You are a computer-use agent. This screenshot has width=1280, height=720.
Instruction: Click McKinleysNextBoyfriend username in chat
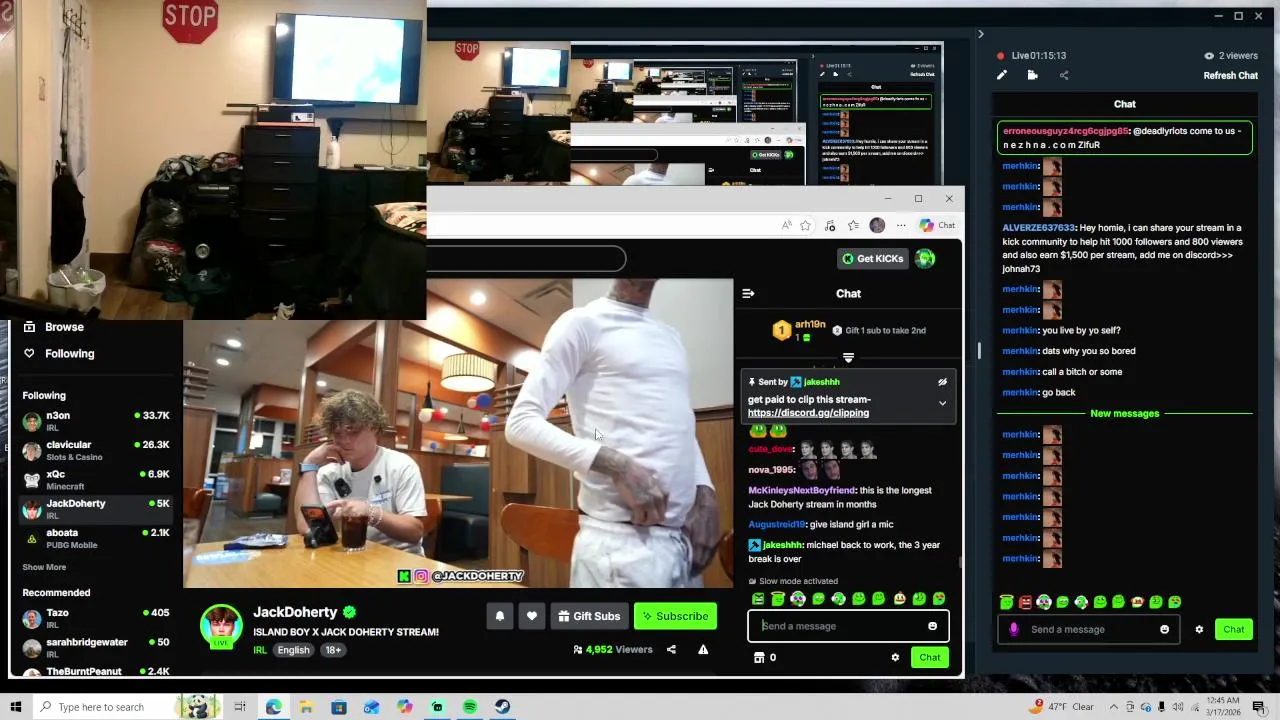(801, 490)
